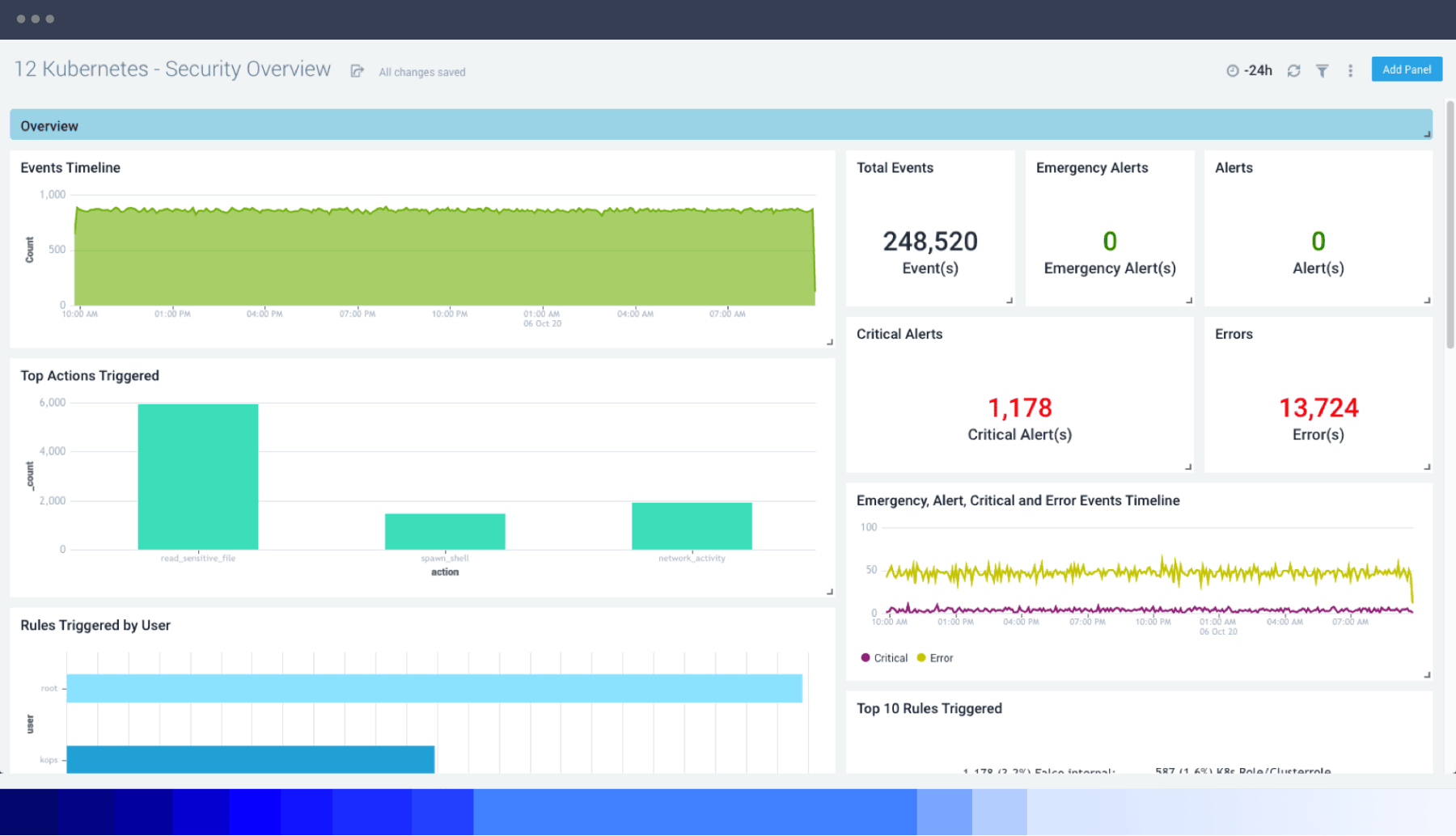Click the yellow Error line in the timeline

click(1149, 573)
